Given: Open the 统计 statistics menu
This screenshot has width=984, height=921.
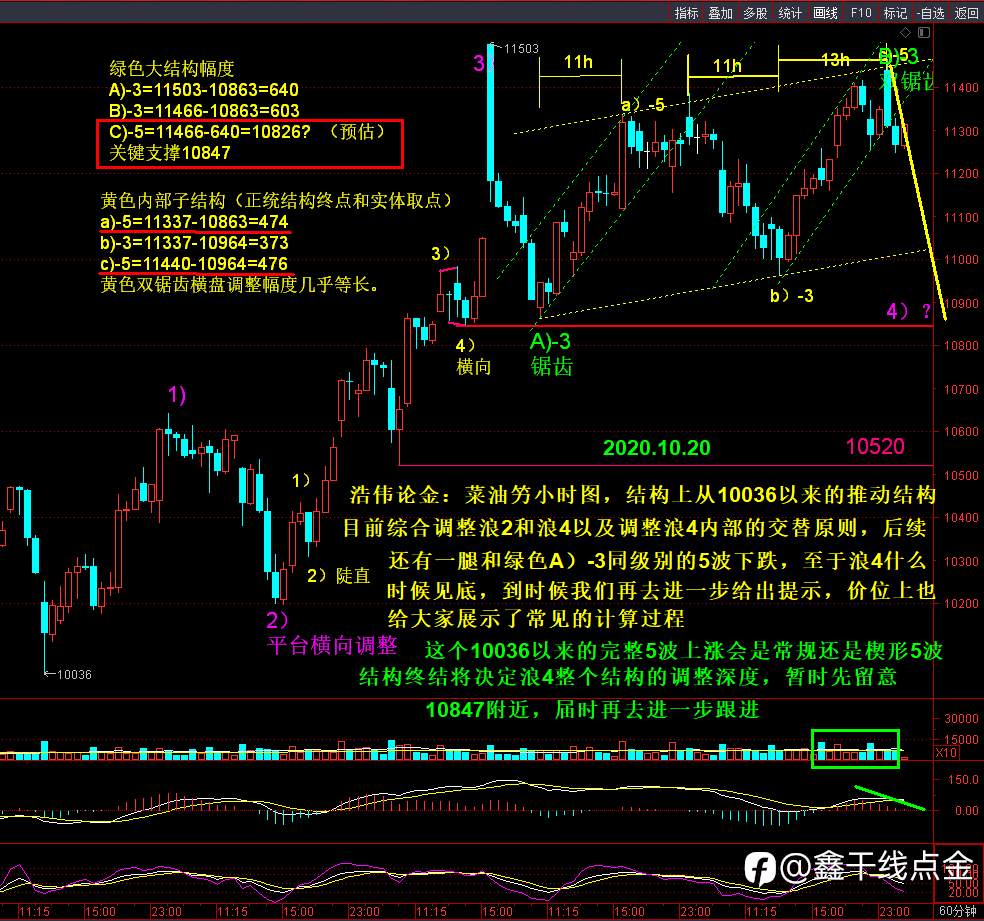Looking at the screenshot, I should click(789, 13).
